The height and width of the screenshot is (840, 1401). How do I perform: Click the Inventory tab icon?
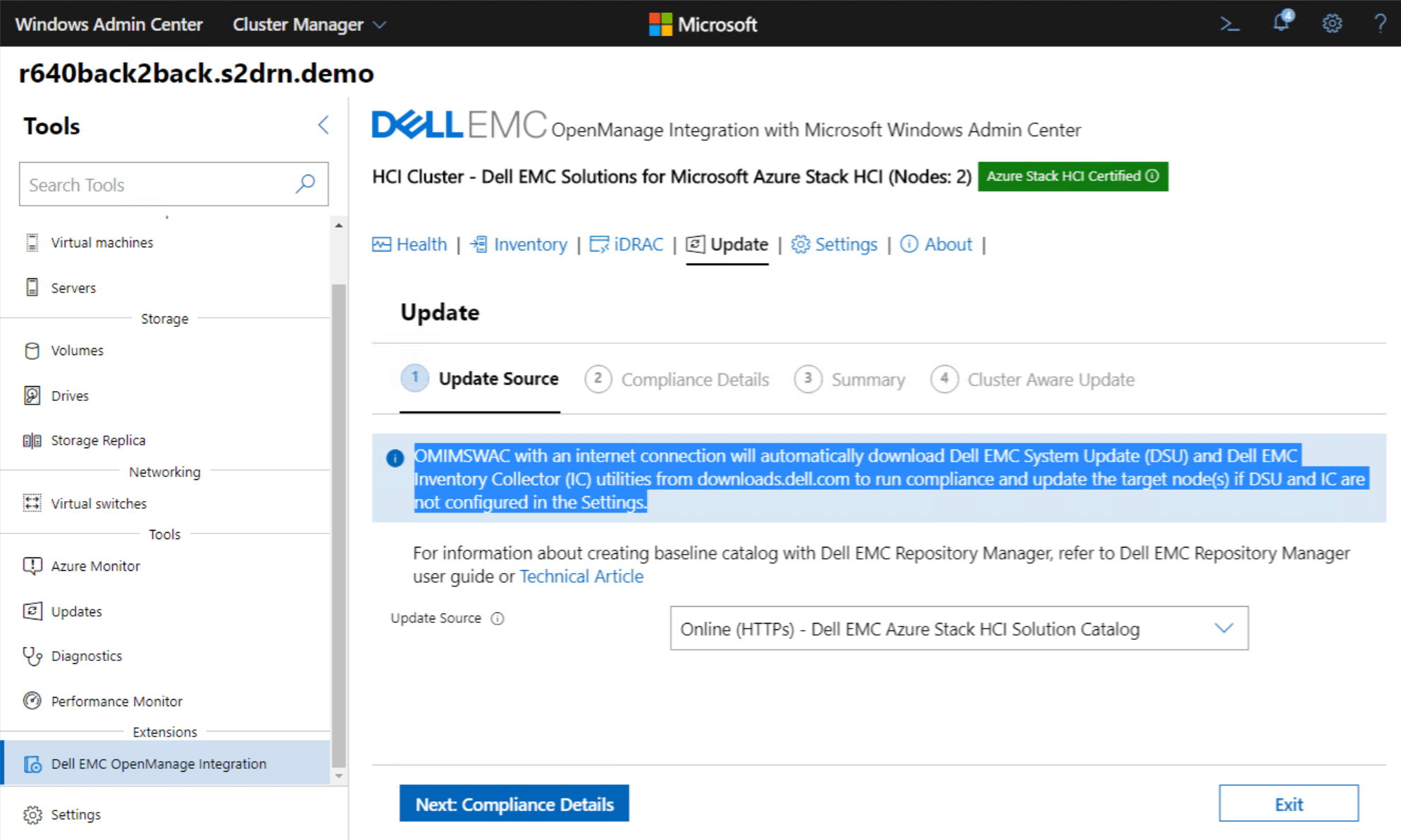click(x=479, y=245)
